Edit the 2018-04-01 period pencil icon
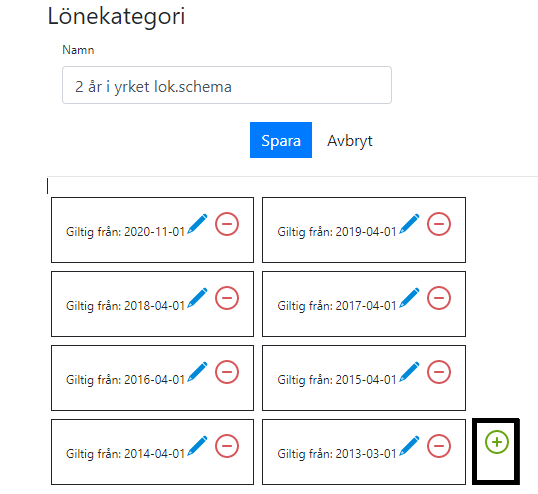The image size is (538, 494). coord(197,297)
